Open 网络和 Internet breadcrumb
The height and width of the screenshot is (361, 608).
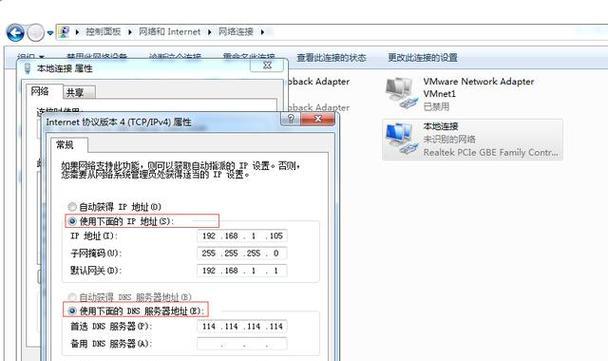pyautogui.click(x=169, y=32)
